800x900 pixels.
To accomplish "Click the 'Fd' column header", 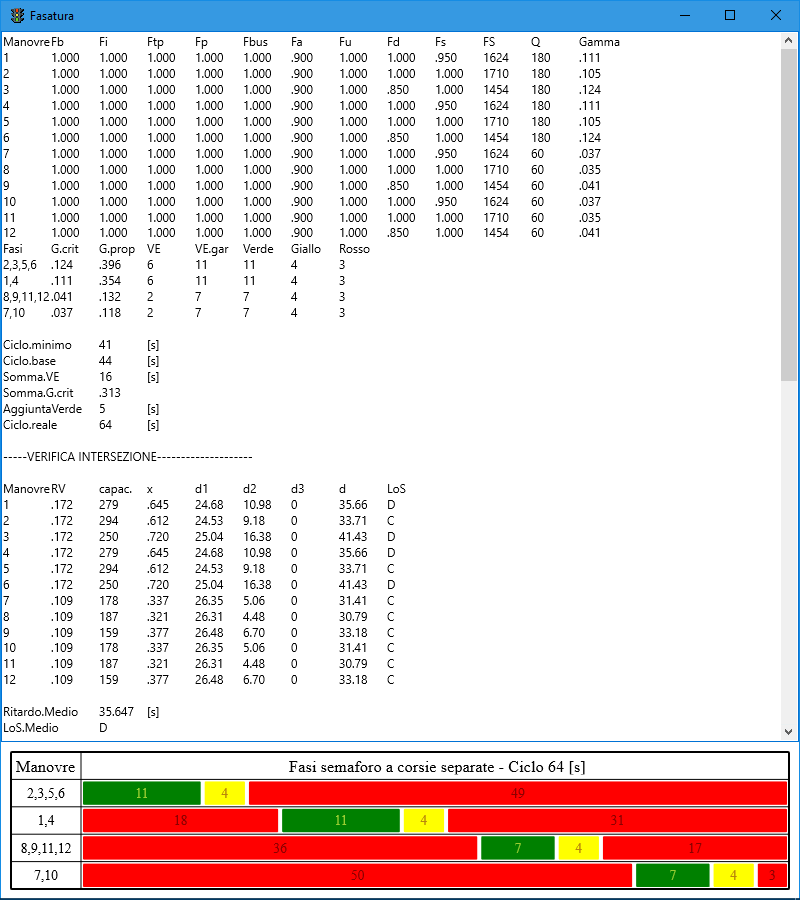I will 393,42.
